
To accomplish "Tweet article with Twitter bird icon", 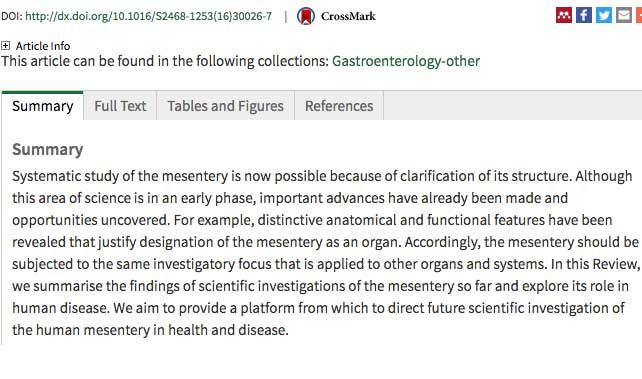I will point(604,16).
